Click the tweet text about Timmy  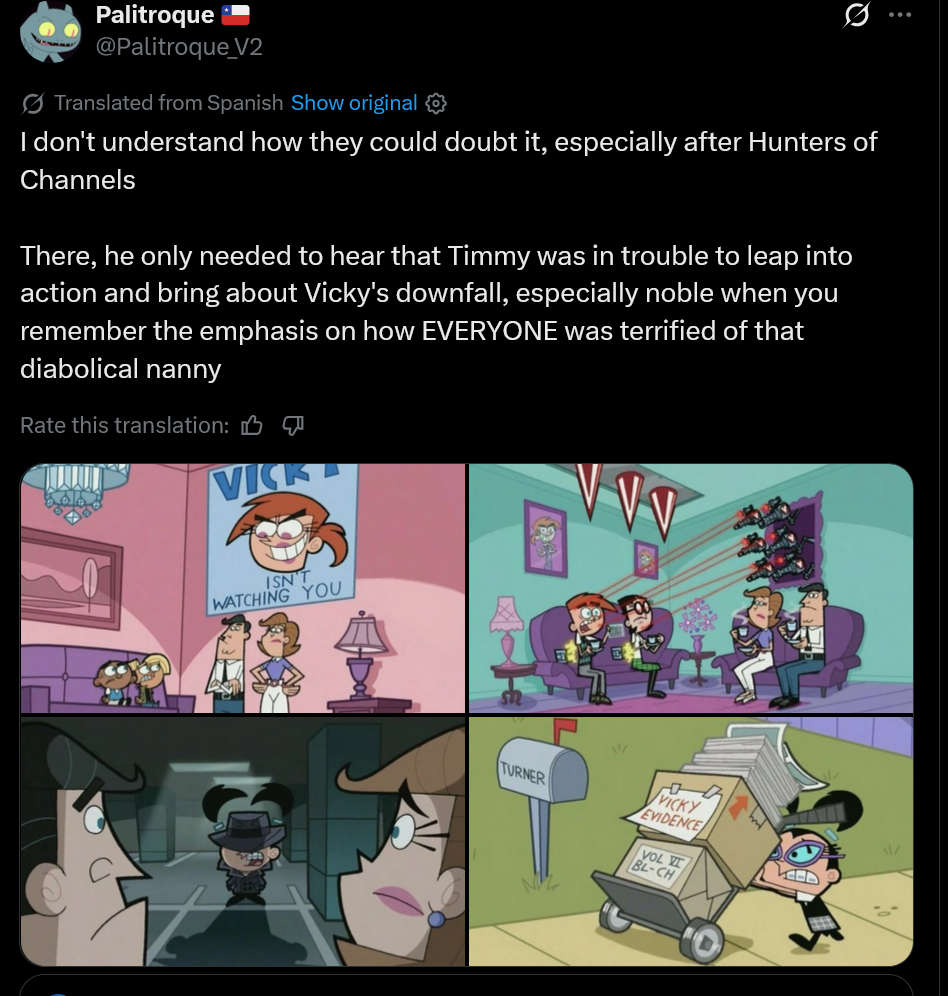click(436, 312)
